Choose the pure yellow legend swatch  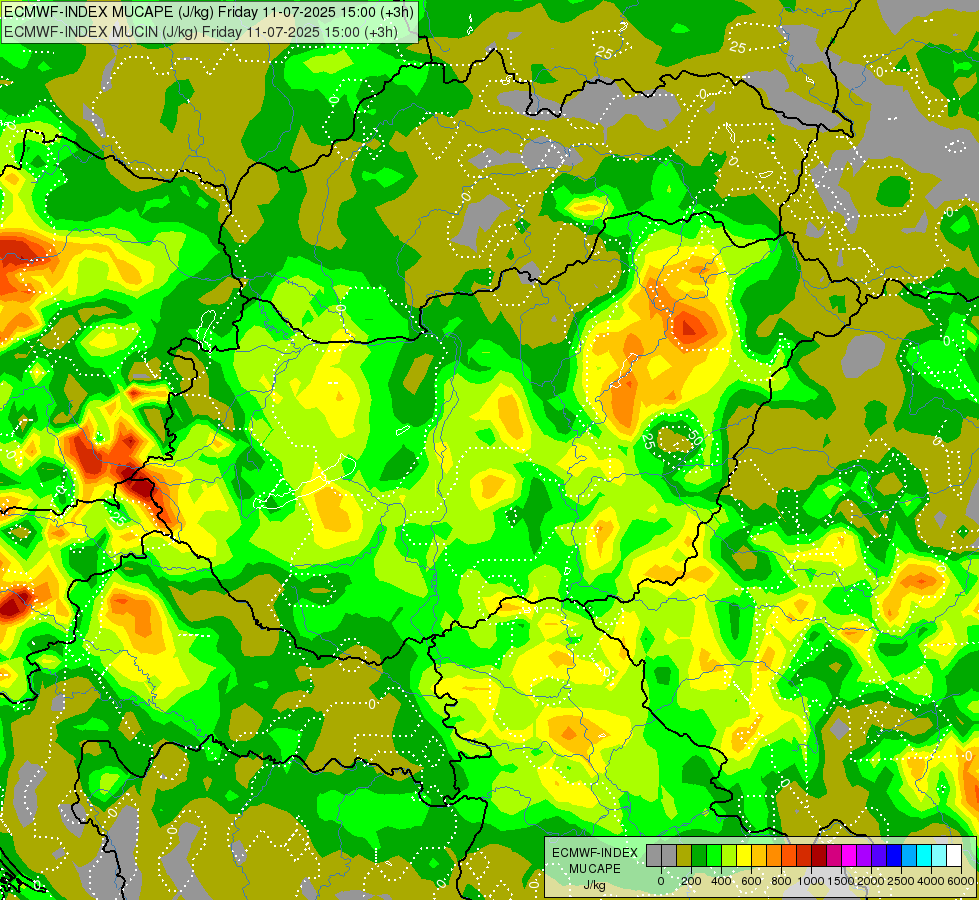tap(744, 856)
